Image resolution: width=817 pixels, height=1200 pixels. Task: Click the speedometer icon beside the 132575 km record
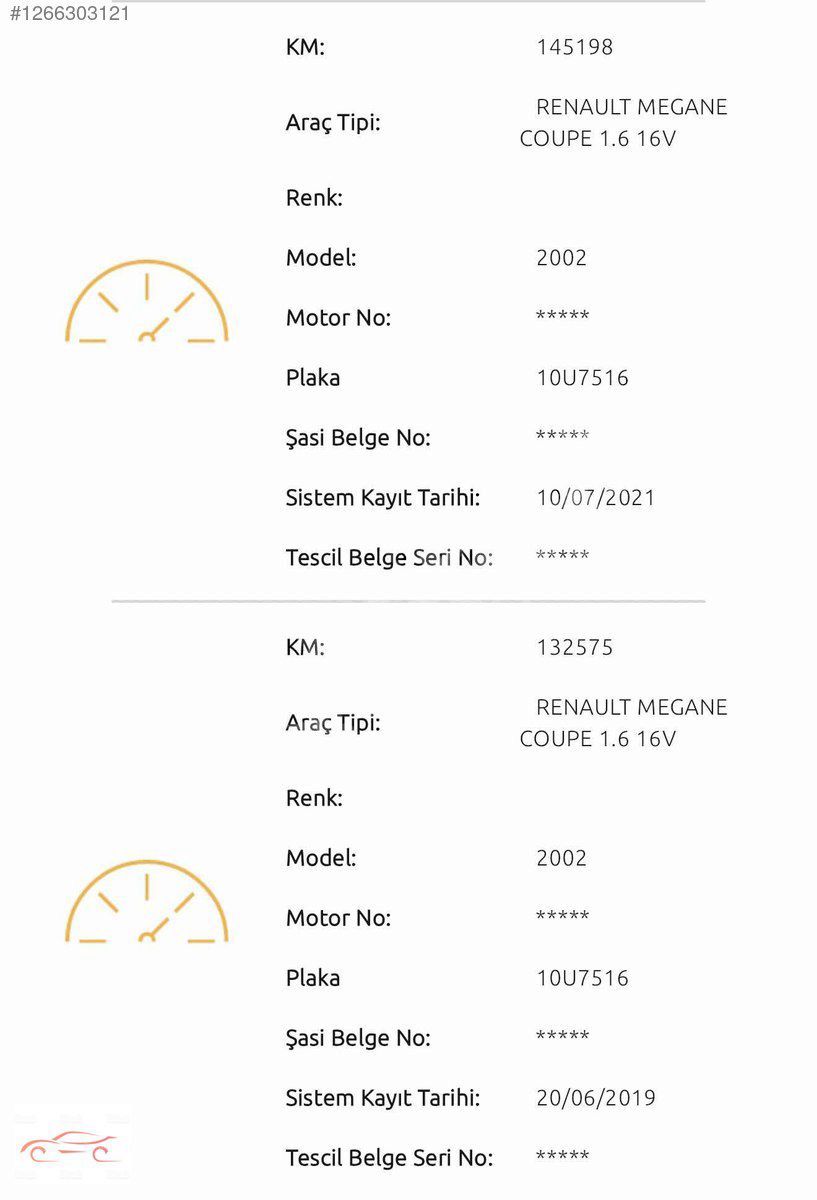(x=147, y=902)
